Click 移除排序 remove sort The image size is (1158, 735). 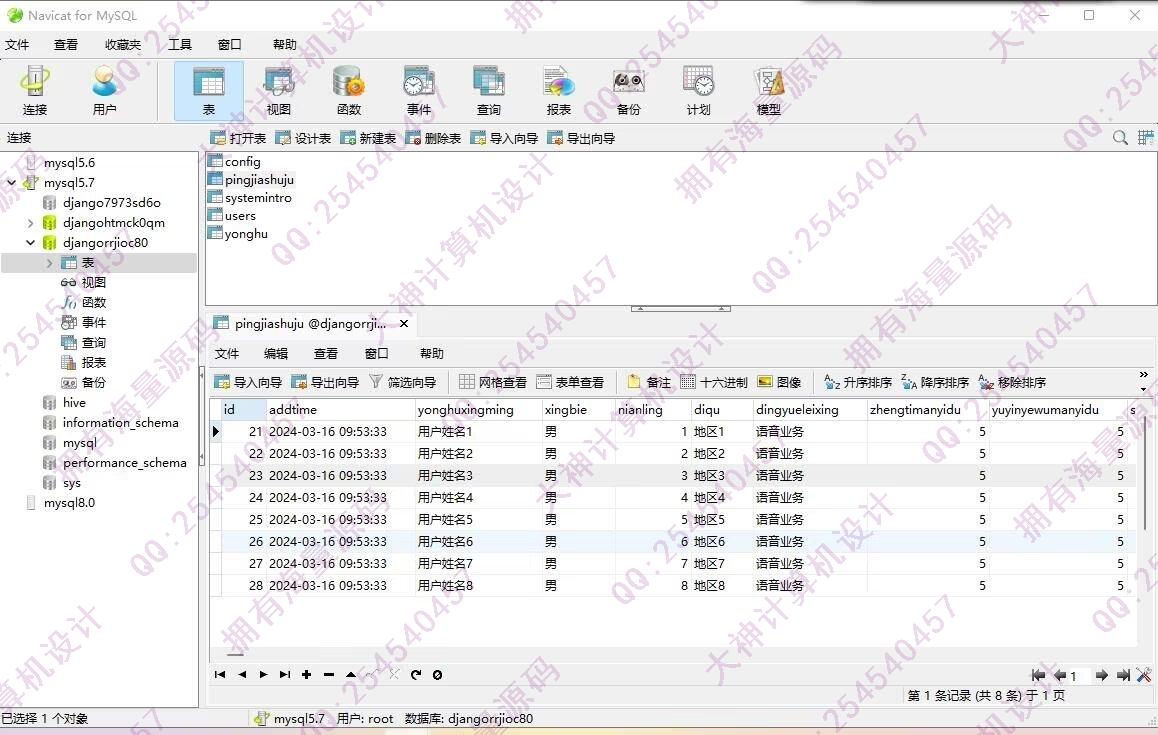(x=1012, y=382)
